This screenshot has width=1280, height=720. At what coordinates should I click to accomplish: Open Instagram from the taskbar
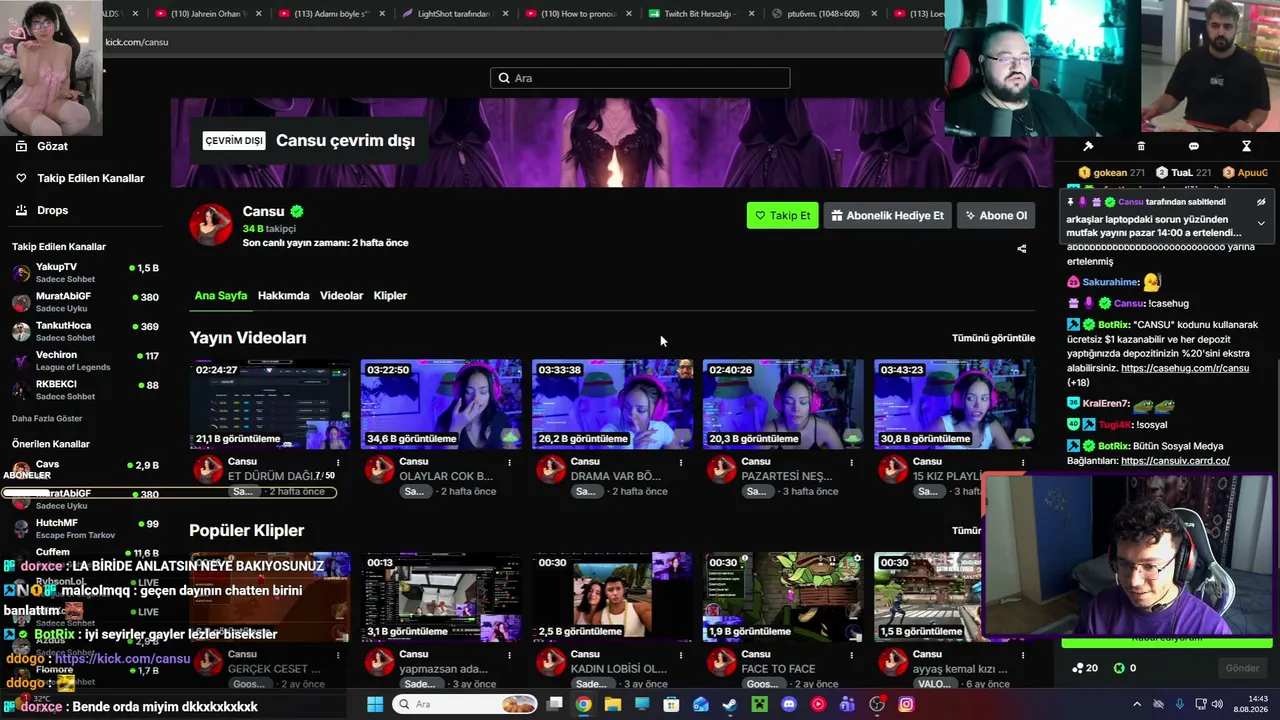906,704
